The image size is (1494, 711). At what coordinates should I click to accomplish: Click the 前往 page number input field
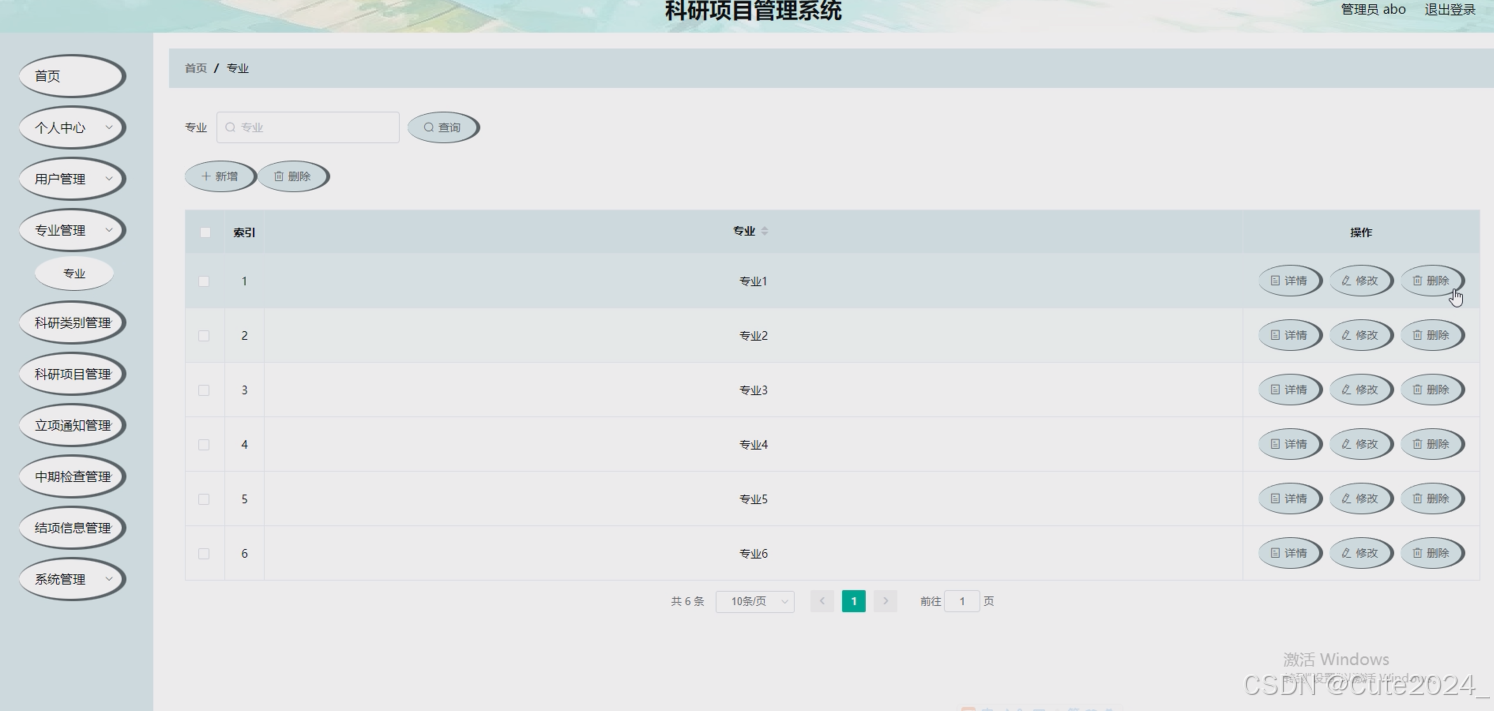pos(962,601)
